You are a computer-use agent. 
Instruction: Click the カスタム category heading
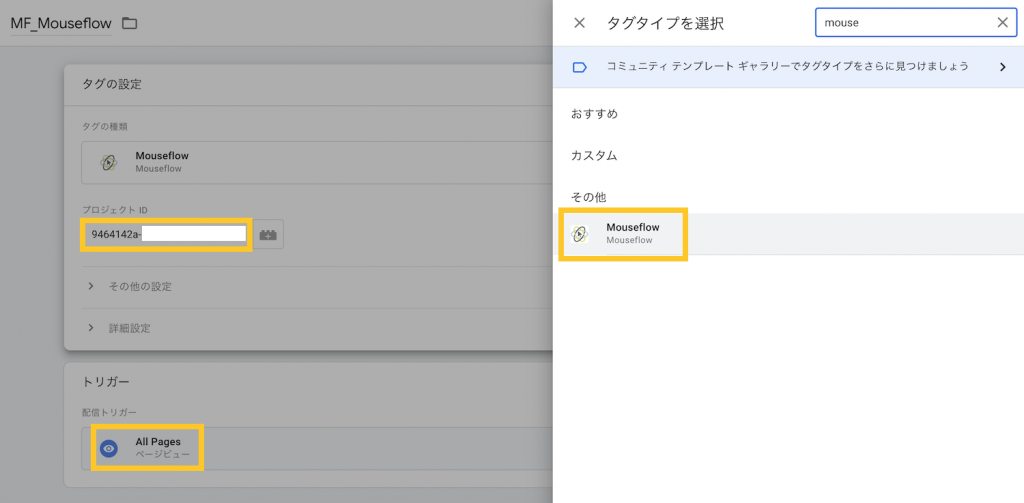pos(594,155)
